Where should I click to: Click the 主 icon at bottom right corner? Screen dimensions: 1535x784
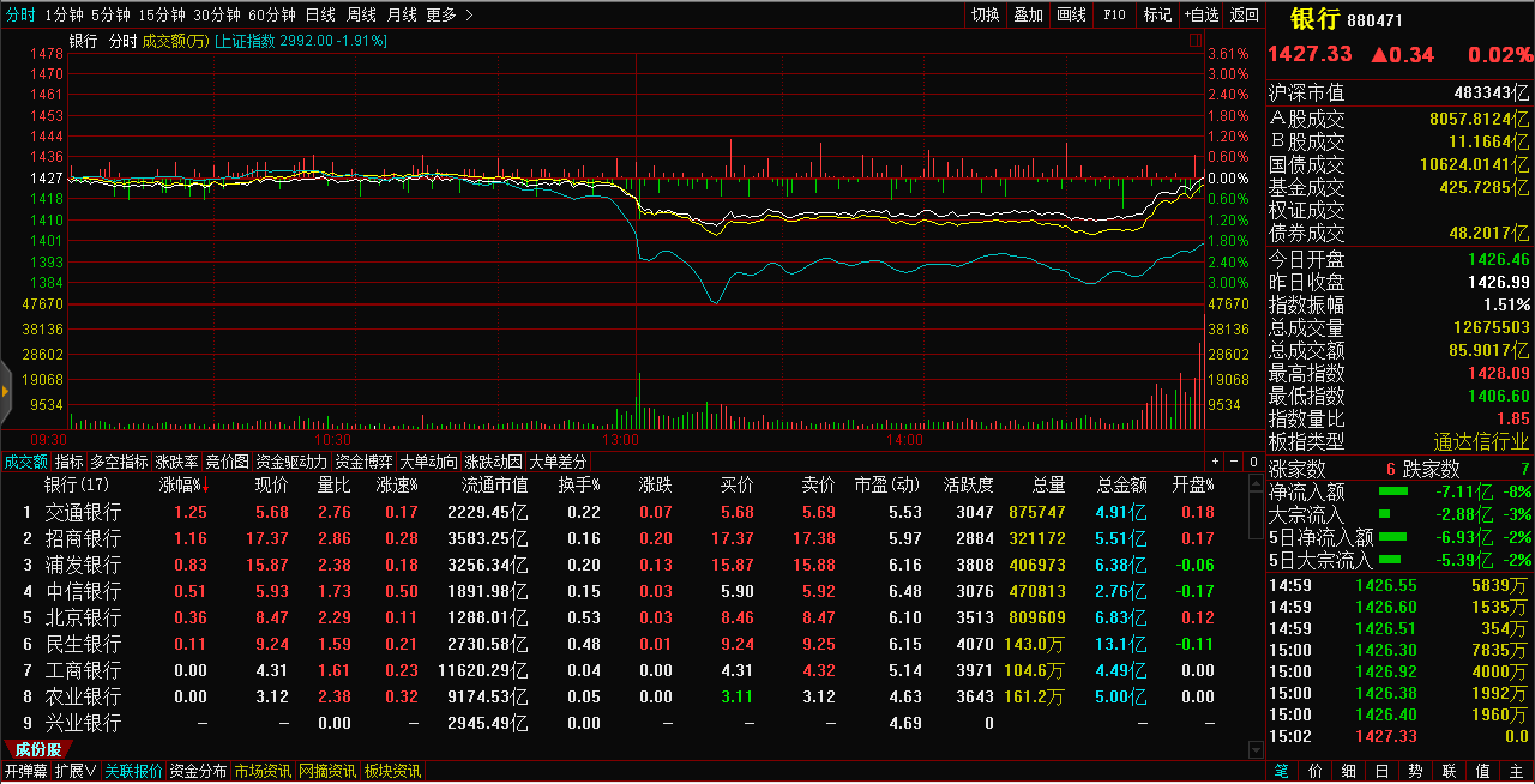click(x=1516, y=771)
